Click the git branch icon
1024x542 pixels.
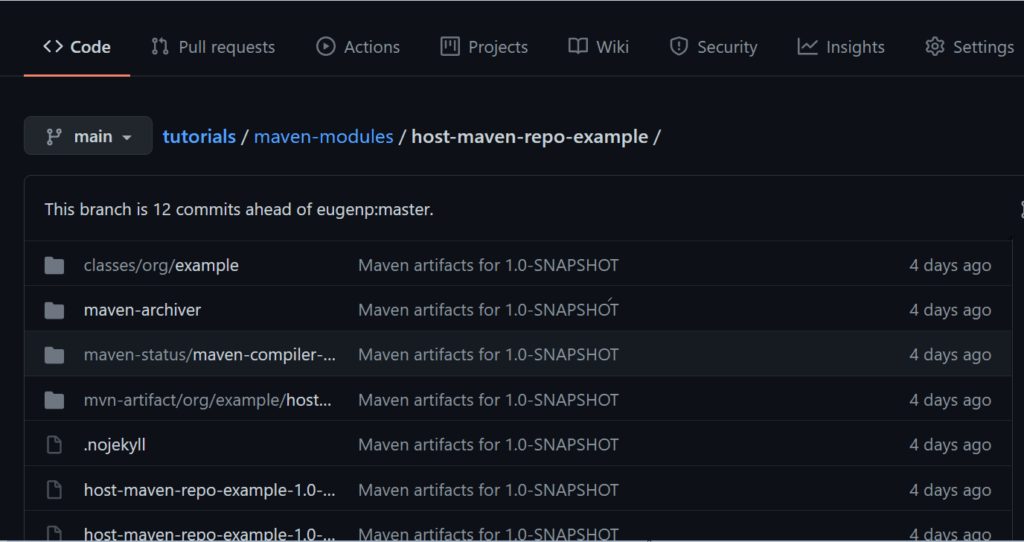point(54,136)
